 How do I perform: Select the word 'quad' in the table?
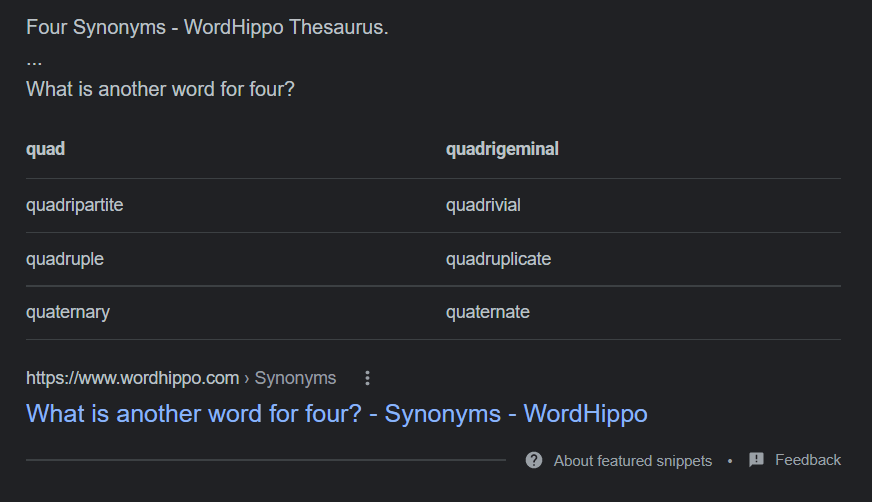tap(46, 149)
